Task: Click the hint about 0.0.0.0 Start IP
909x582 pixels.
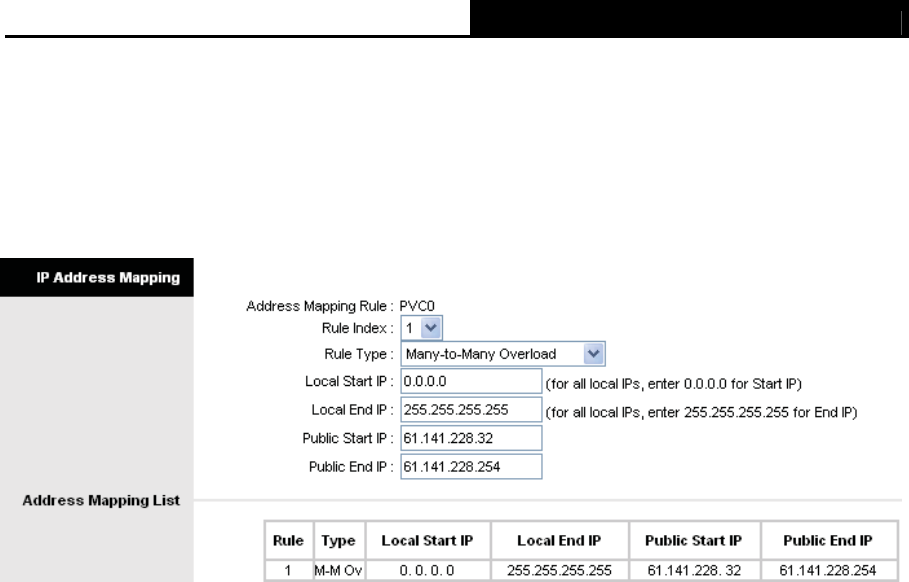Action: pyautogui.click(x=674, y=384)
